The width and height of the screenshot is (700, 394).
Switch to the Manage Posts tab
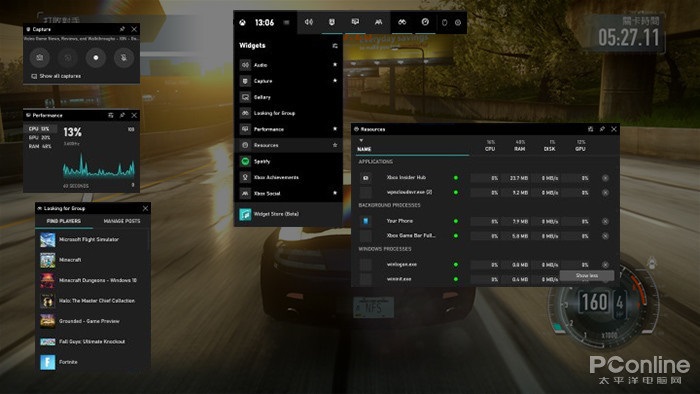pyautogui.click(x=121, y=221)
